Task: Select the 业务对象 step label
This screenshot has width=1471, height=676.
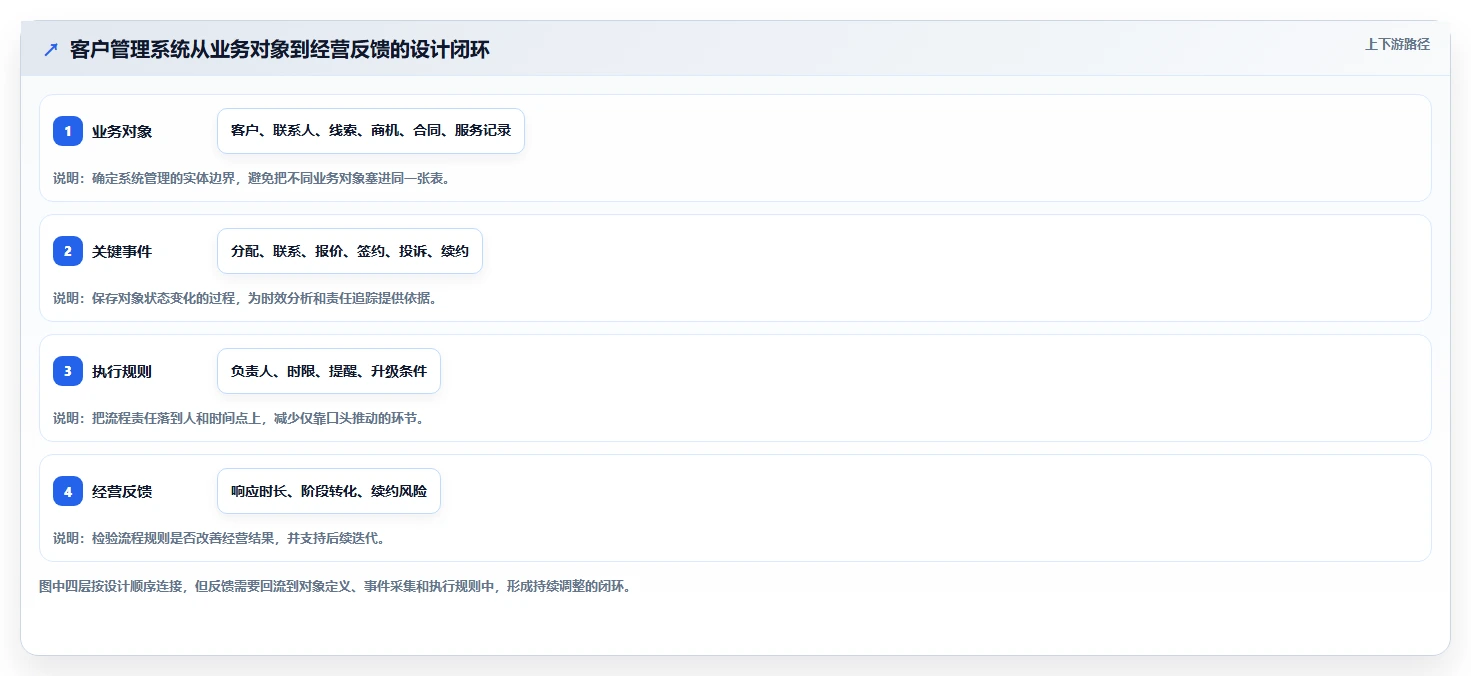Action: pos(122,131)
